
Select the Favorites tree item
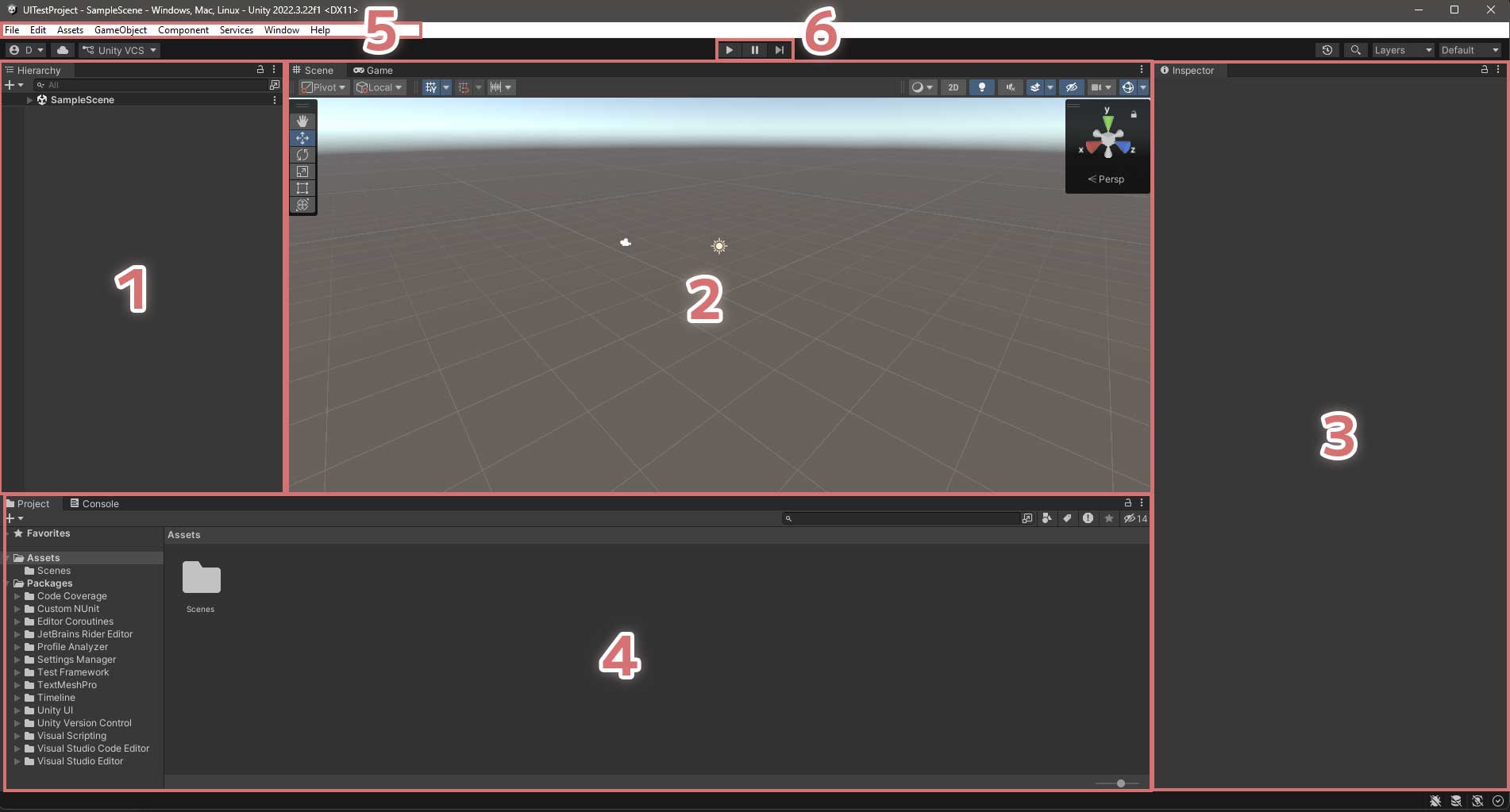pyautogui.click(x=48, y=533)
